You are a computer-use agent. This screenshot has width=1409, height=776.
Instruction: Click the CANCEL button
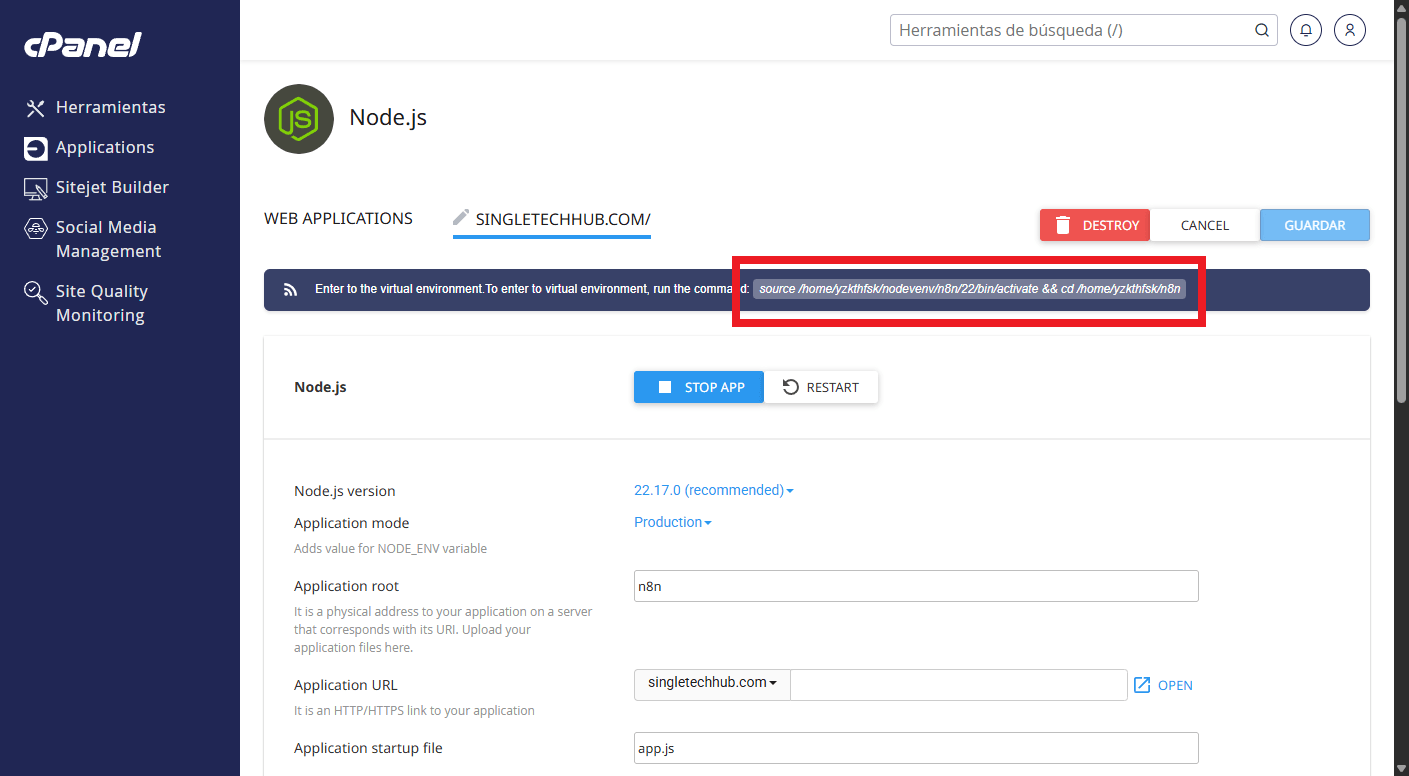pyautogui.click(x=1205, y=225)
